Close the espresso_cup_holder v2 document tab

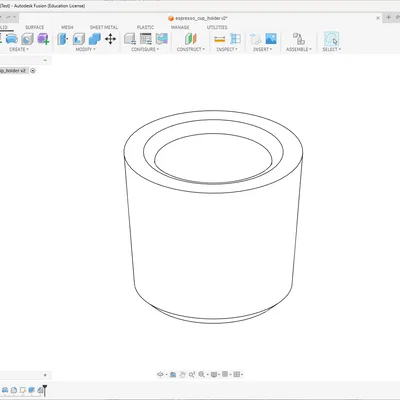coord(378,18)
